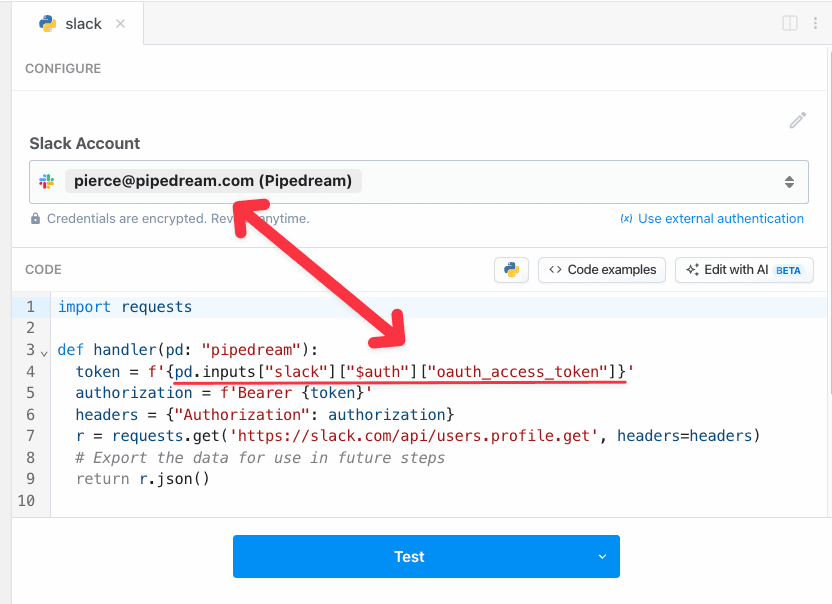Viewport: 832px width, 604px height.
Task: Click the pierce@pipedream.com account chip
Action: tap(213, 181)
